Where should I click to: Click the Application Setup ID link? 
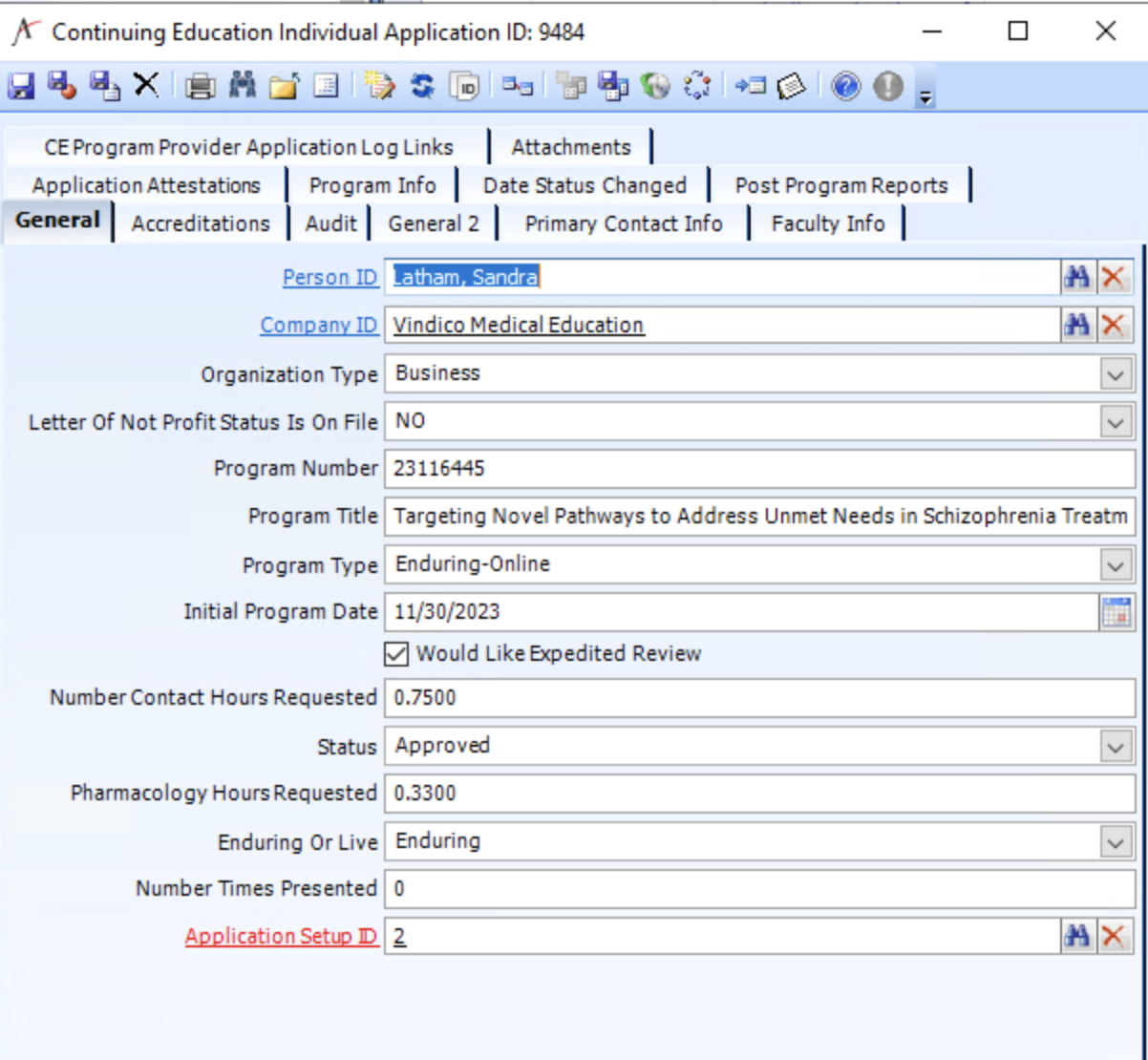pos(281,936)
